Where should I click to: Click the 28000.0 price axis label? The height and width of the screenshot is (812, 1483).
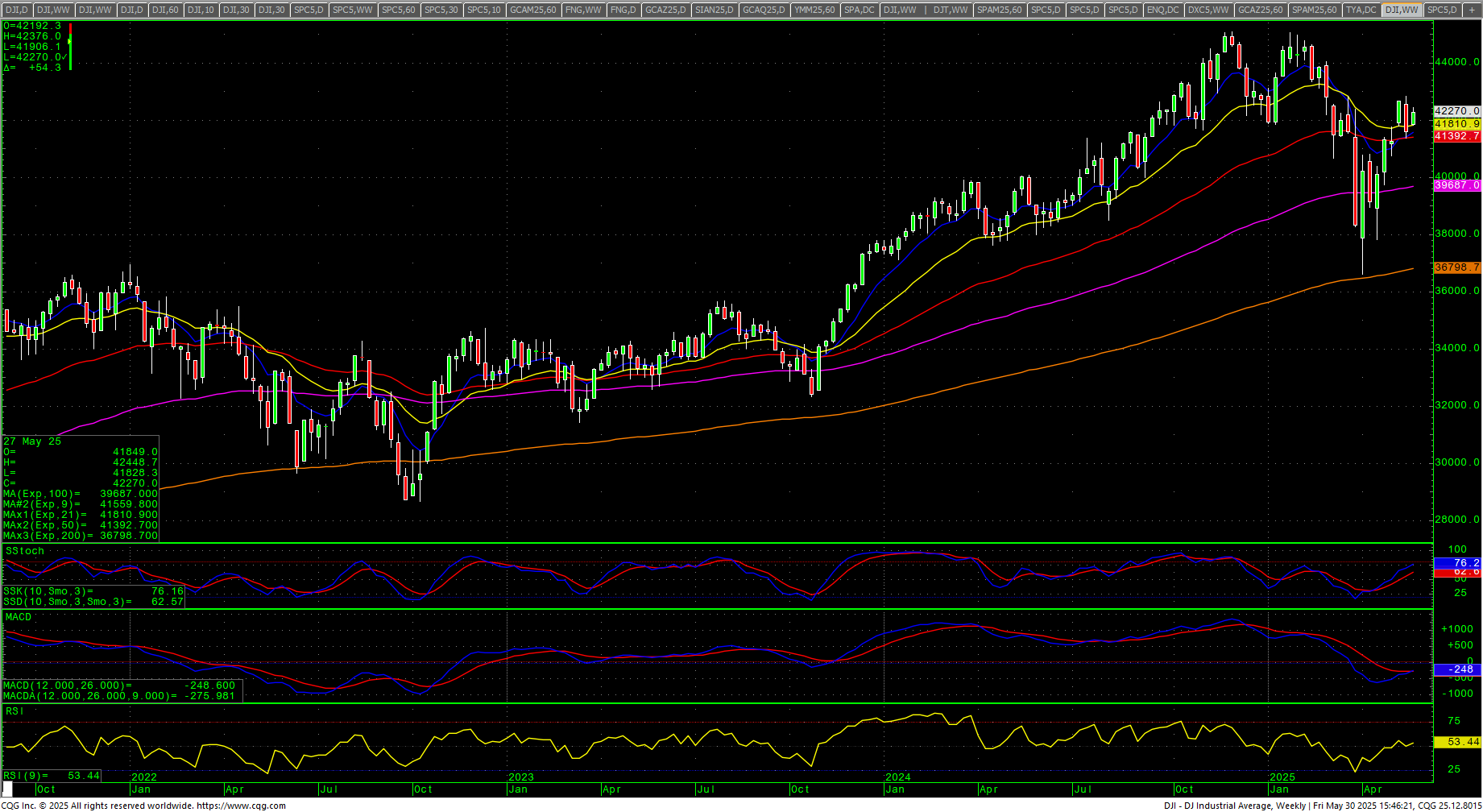click(1457, 520)
